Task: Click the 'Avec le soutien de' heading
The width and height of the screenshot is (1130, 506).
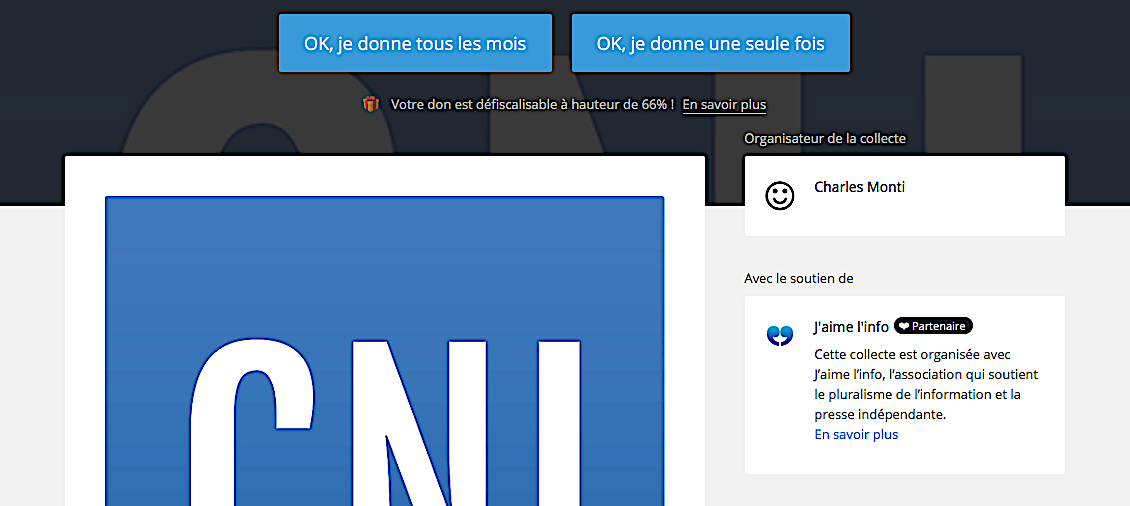Action: pyautogui.click(x=799, y=278)
